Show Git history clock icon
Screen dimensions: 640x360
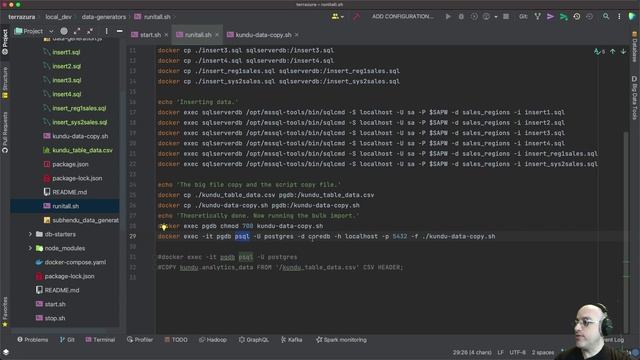pyautogui.click(x=577, y=17)
